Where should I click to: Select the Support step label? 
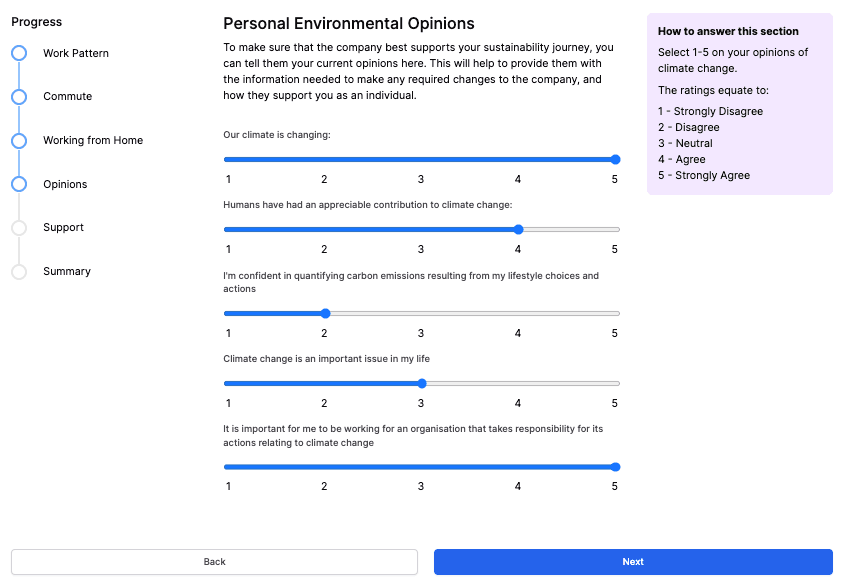pyautogui.click(x=63, y=228)
